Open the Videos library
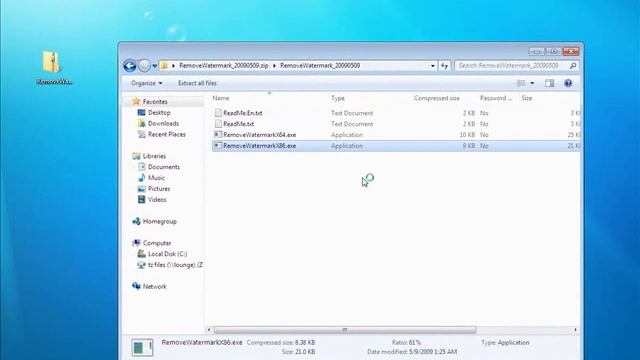This screenshot has height=360, width=640. pyautogui.click(x=157, y=200)
